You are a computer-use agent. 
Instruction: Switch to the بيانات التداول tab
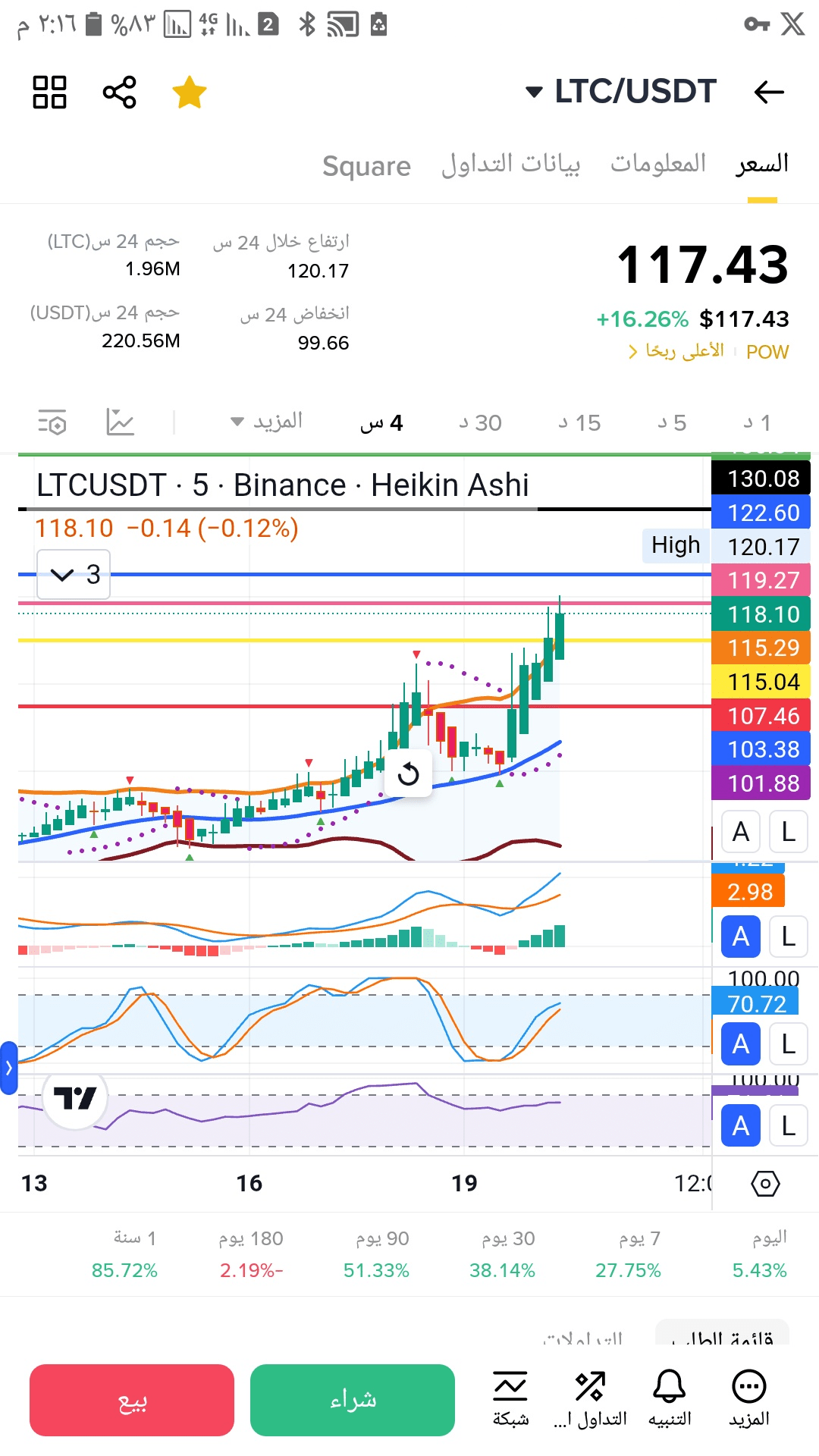(511, 163)
